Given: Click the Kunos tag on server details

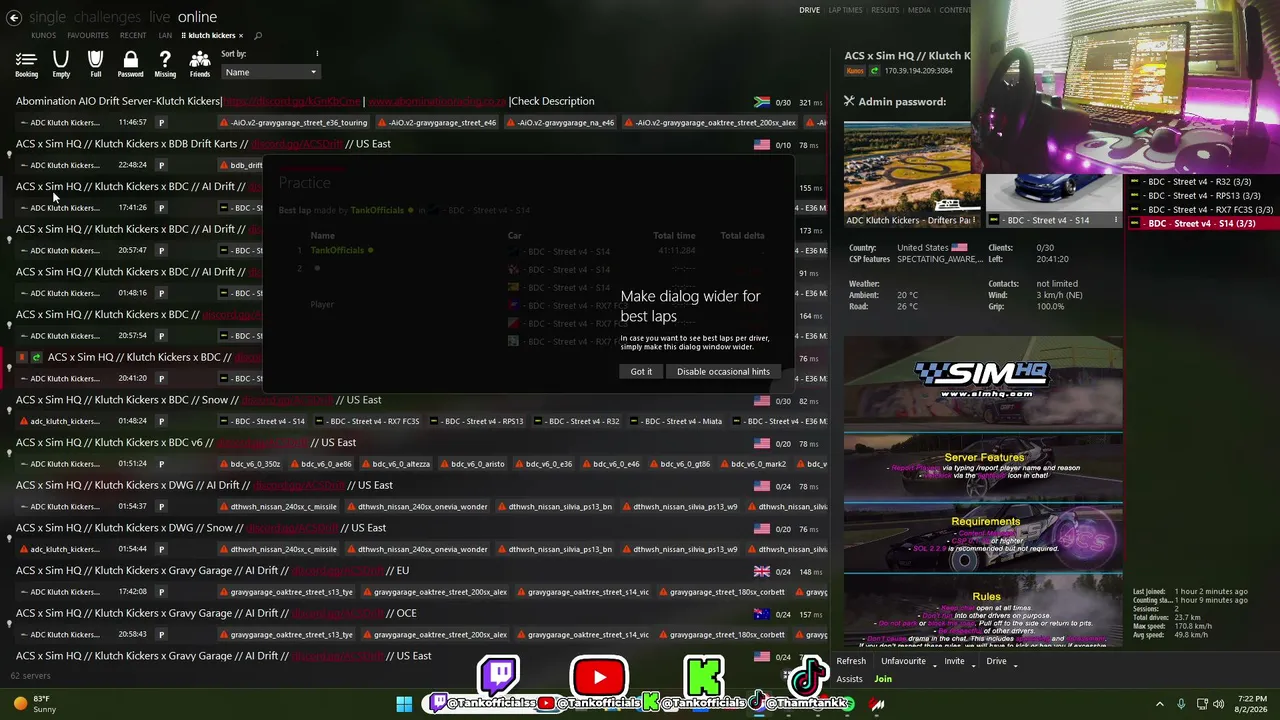Looking at the screenshot, I should (855, 71).
